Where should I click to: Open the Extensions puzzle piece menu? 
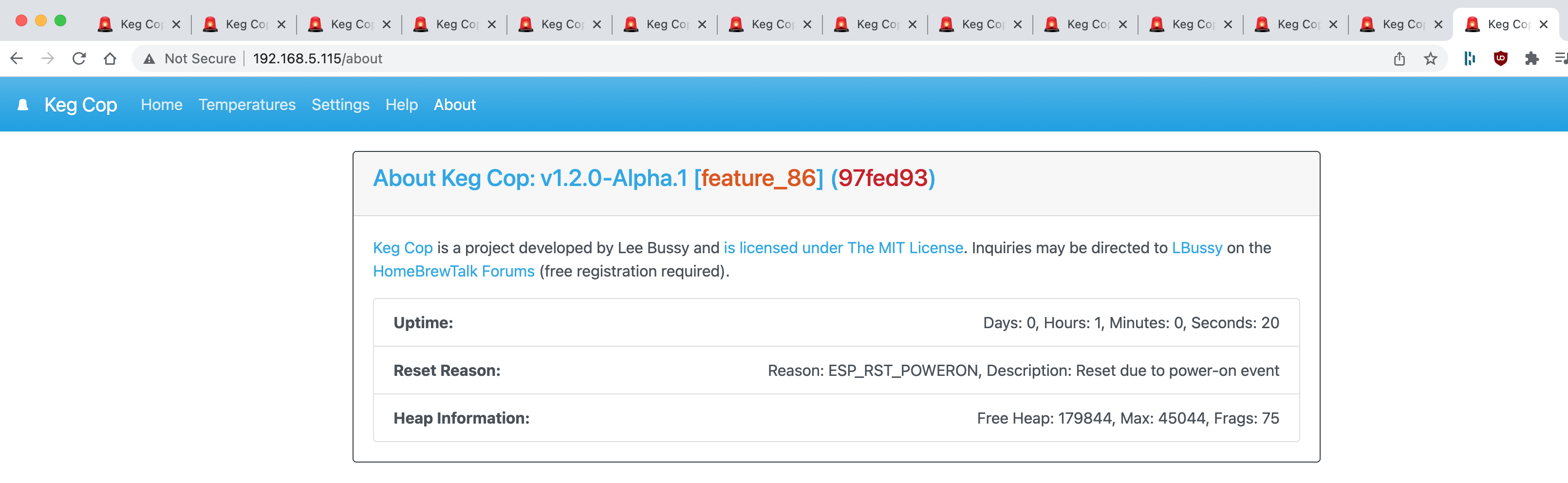point(1531,58)
